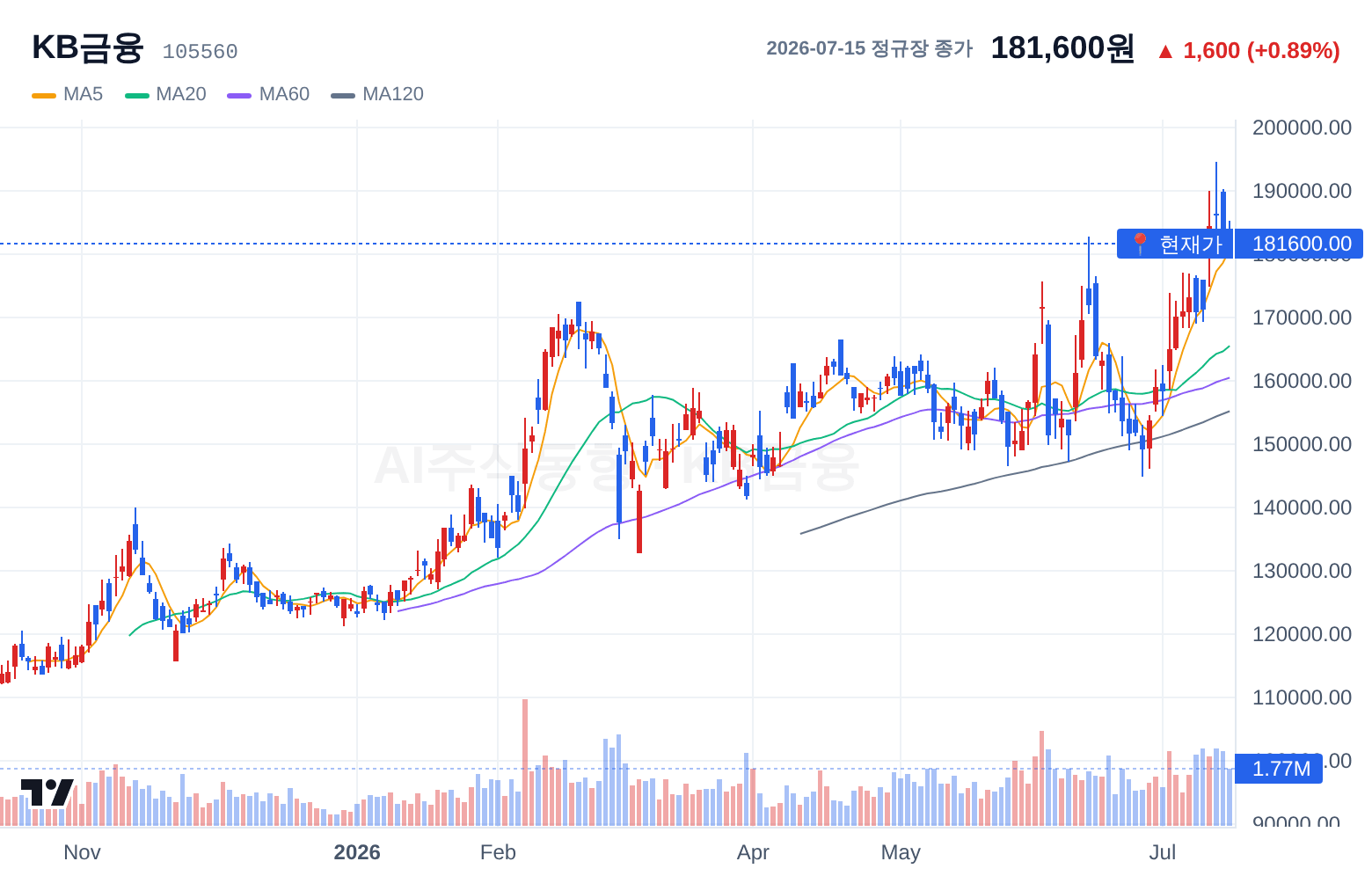Select the 2026 marker on time axis
Screen dimensions: 1372x876
click(x=357, y=852)
